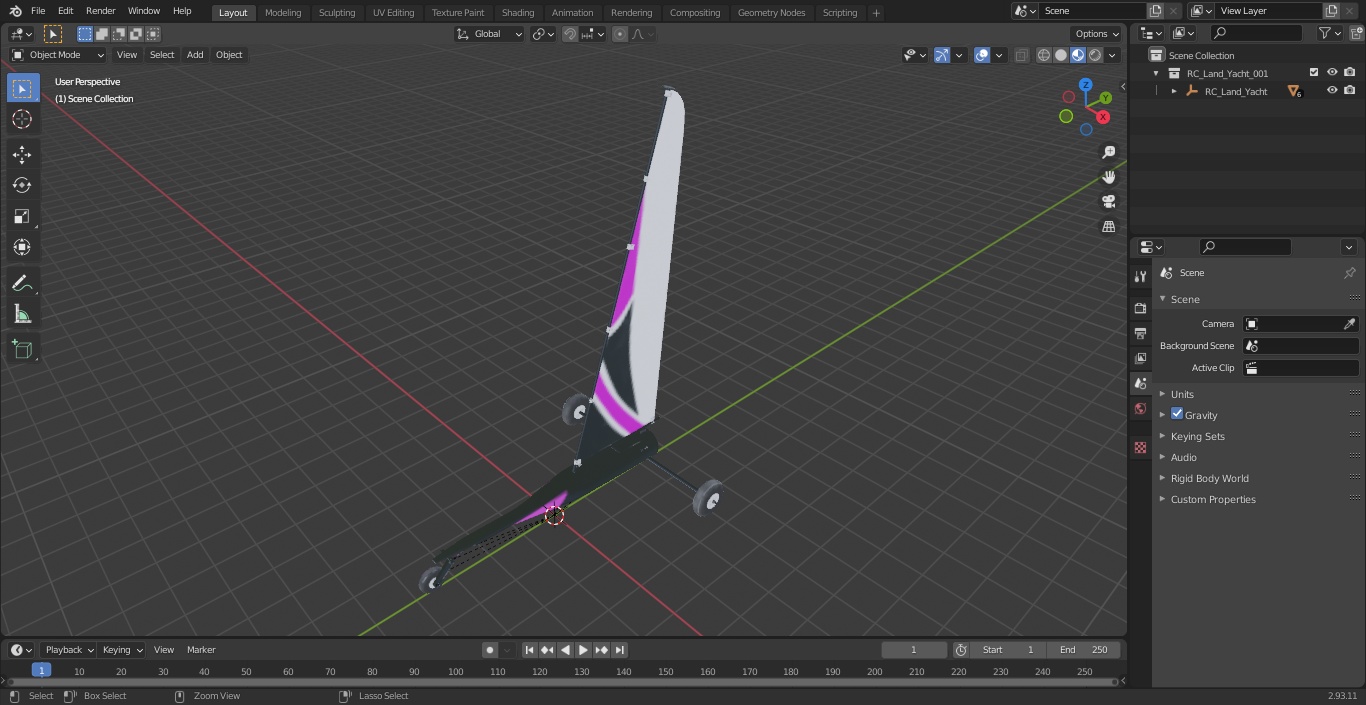Disable RC_Land_Yacht object in renders
The height and width of the screenshot is (705, 1366).
pos(1350,90)
